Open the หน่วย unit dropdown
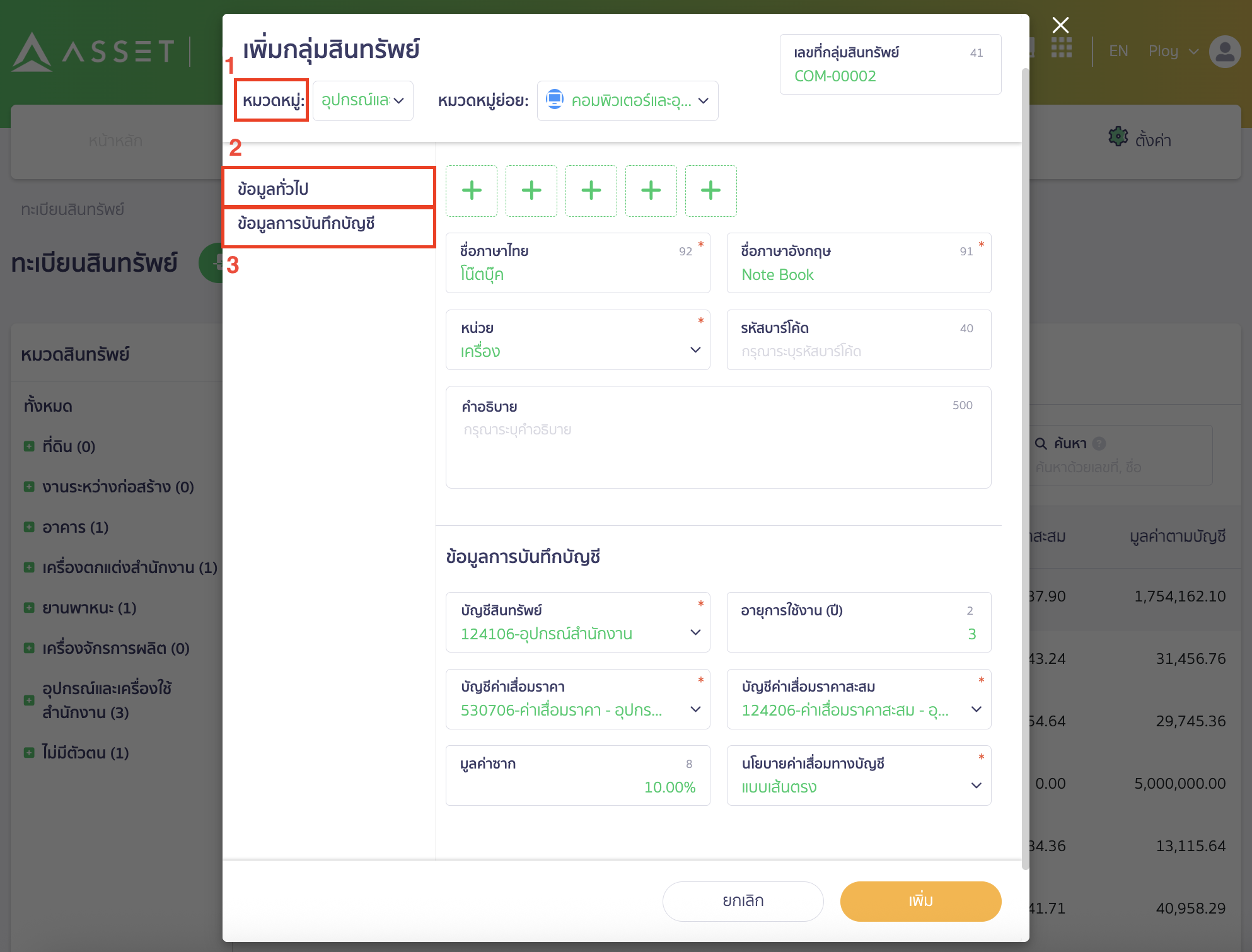 (577, 340)
